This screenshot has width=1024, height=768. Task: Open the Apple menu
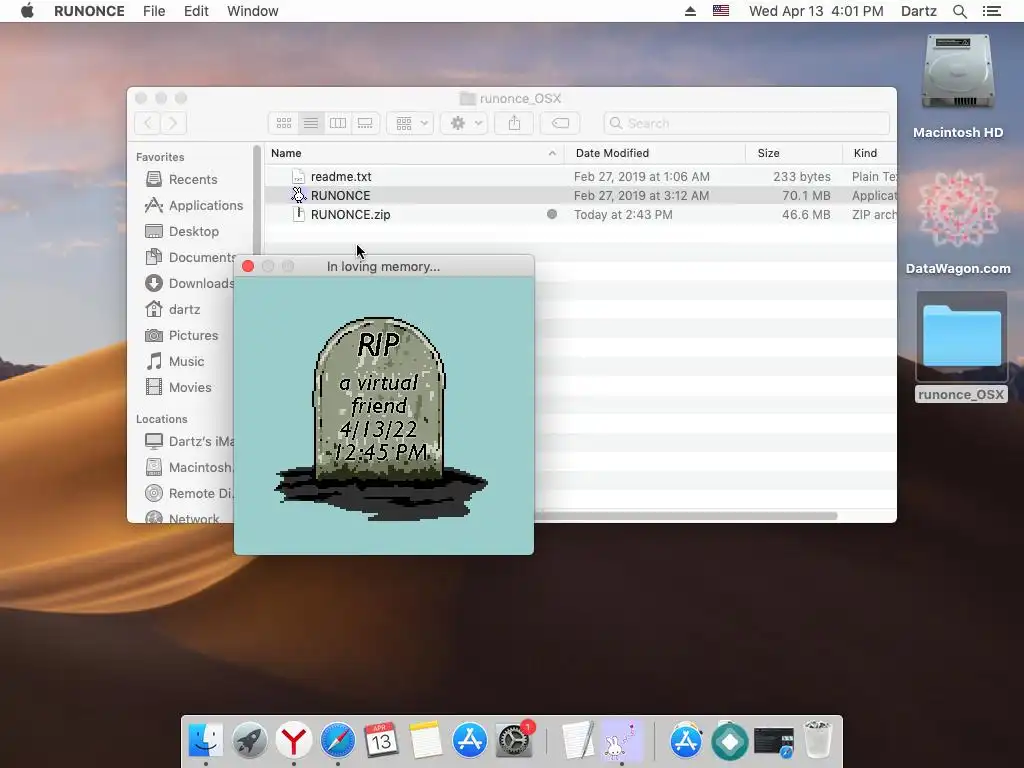pyautogui.click(x=27, y=11)
